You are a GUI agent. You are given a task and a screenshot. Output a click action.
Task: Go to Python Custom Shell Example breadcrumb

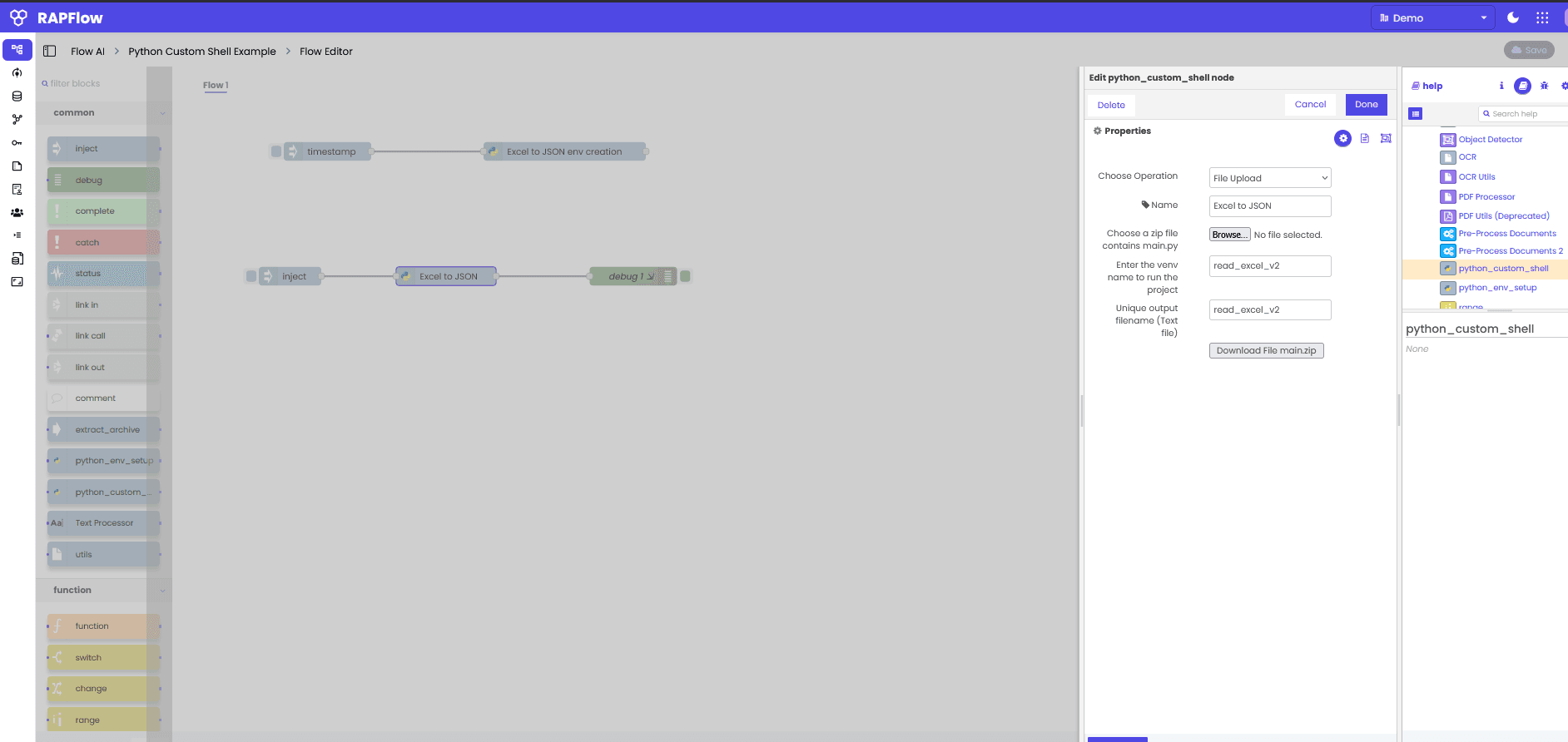click(x=202, y=52)
